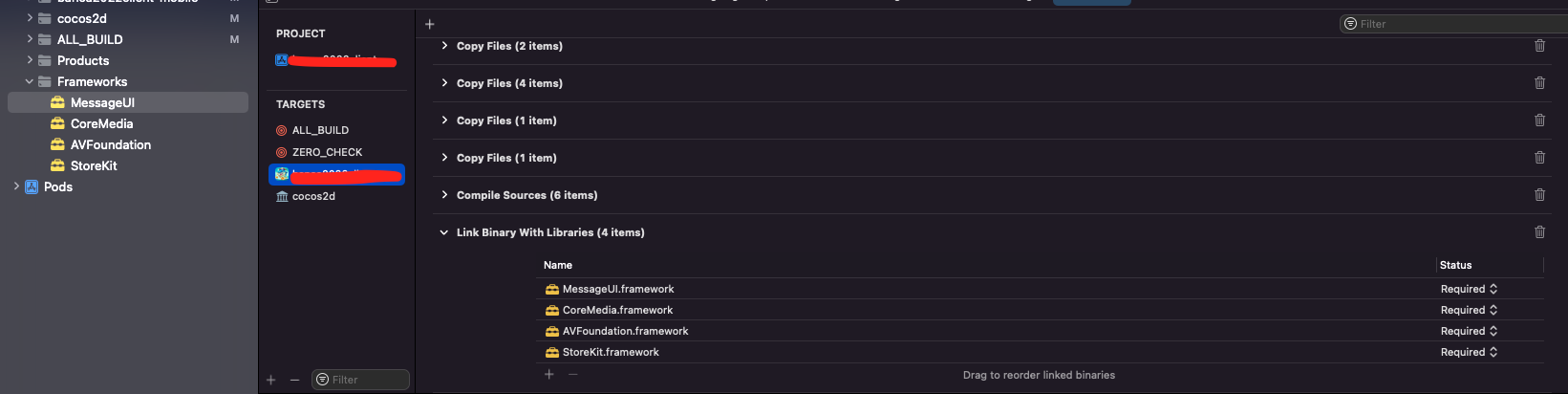Open the cocos2d target

click(x=313, y=196)
